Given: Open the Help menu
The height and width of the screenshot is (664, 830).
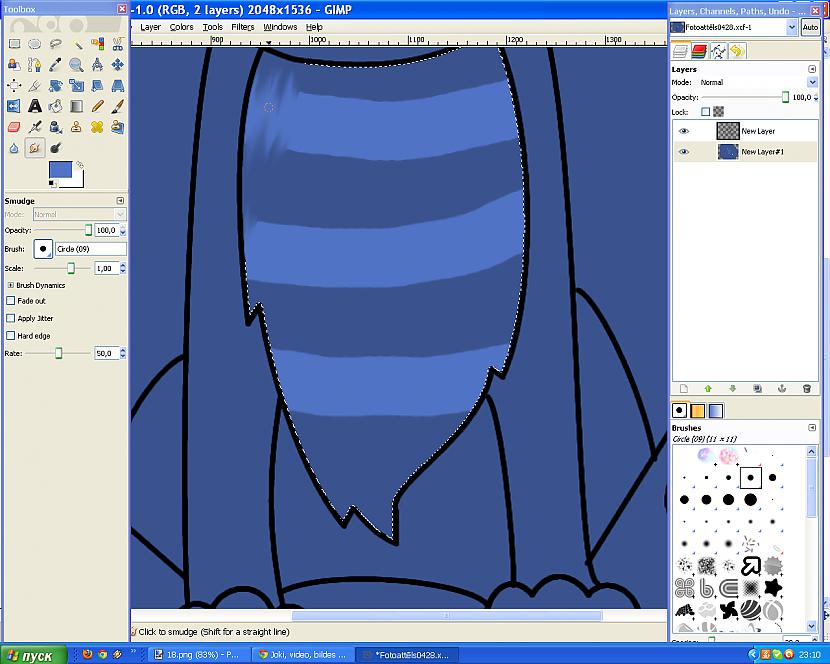Looking at the screenshot, I should 314,27.
